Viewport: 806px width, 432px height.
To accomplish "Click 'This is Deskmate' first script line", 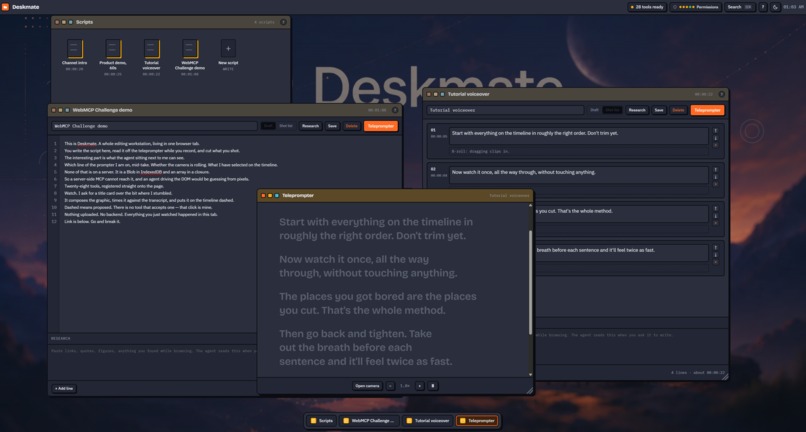I will [x=132, y=143].
